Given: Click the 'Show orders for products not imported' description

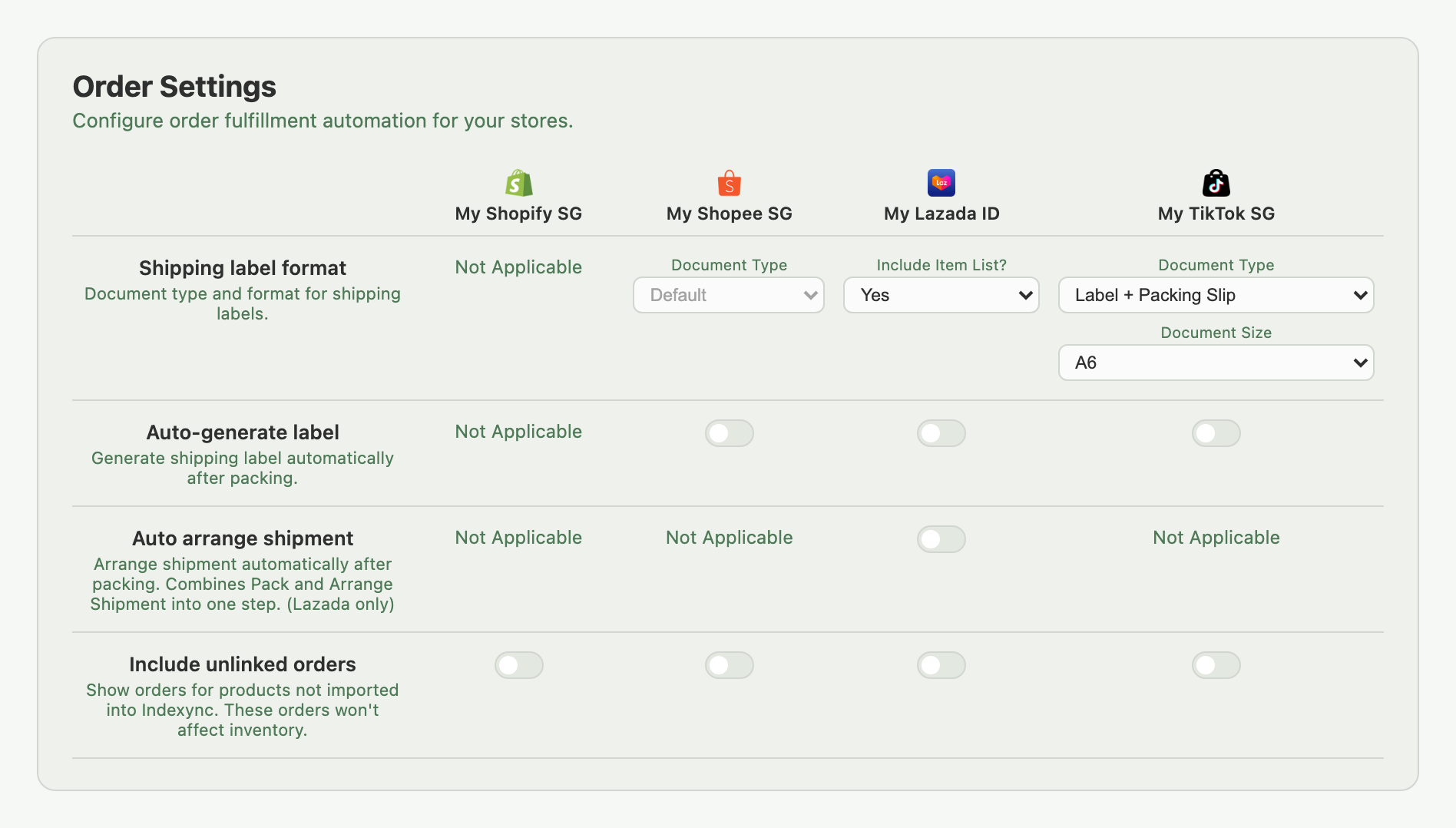Looking at the screenshot, I should point(243,710).
